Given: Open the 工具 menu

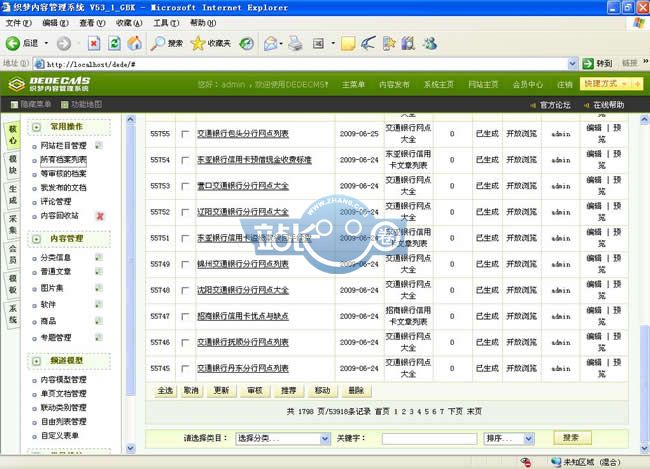Looking at the screenshot, I should click(166, 23).
